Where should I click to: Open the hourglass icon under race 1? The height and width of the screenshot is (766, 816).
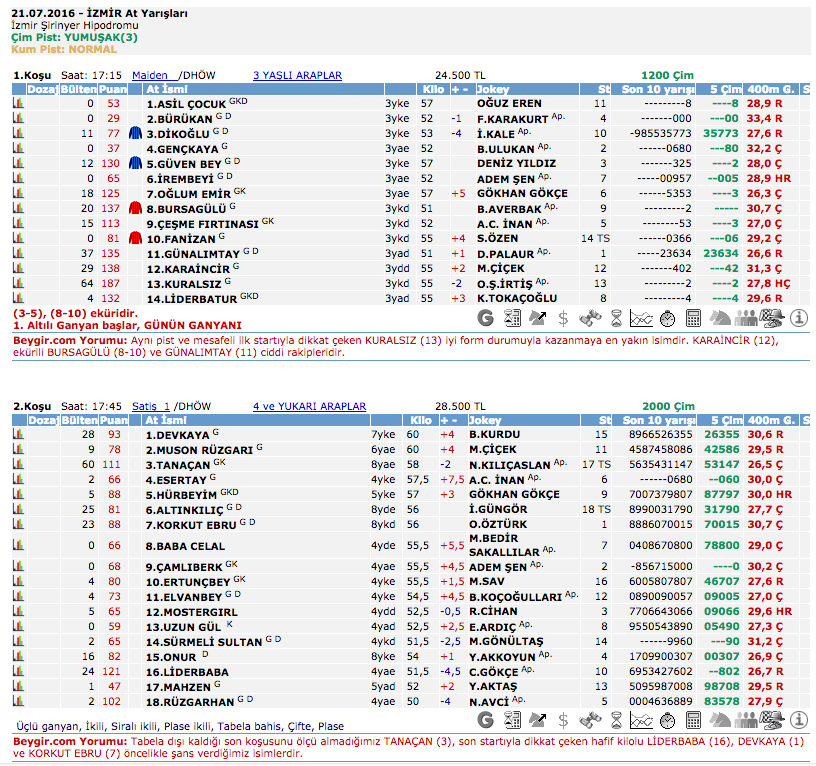point(616,318)
